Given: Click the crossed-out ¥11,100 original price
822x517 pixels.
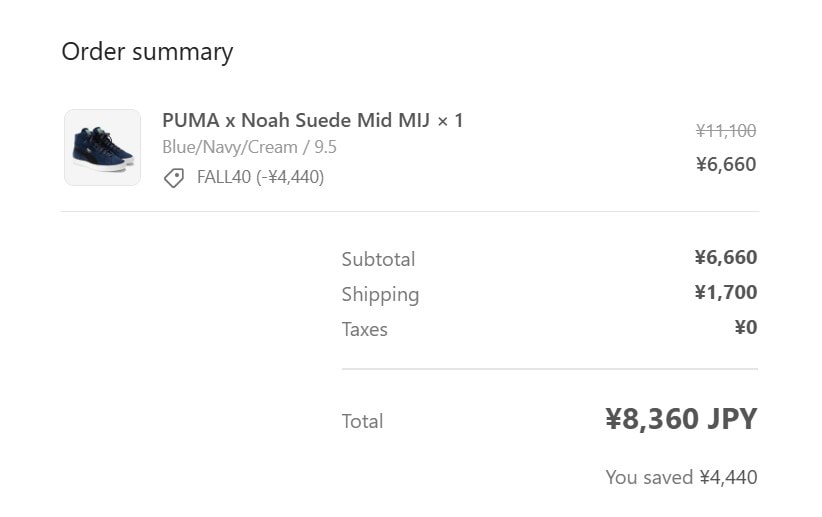Looking at the screenshot, I should (x=726, y=130).
